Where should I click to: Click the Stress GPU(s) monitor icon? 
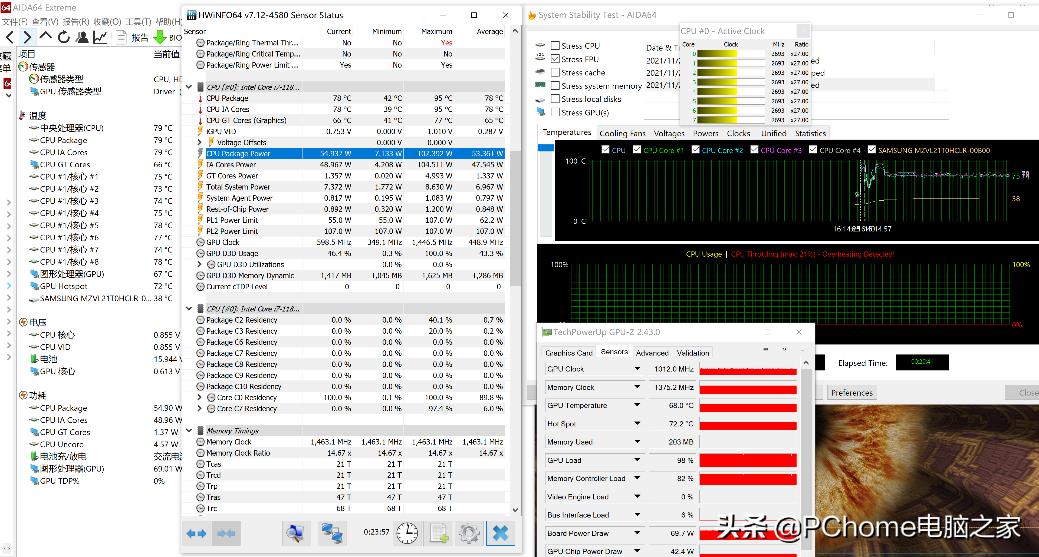click(540, 112)
